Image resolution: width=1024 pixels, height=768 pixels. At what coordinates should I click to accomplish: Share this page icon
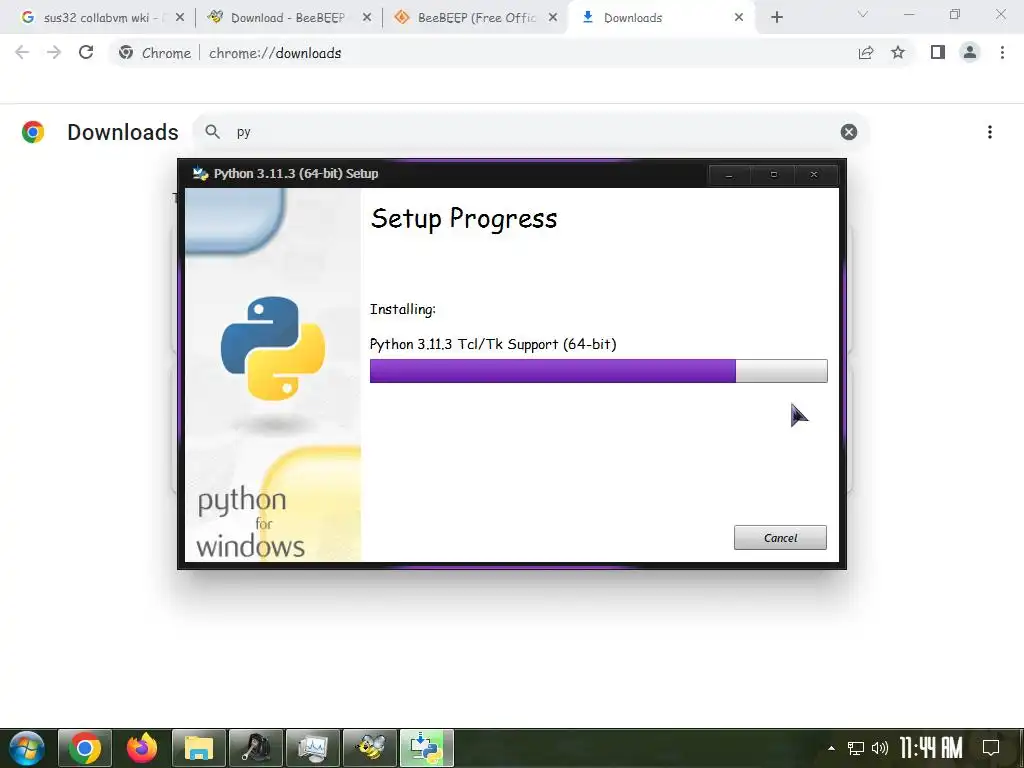866,53
